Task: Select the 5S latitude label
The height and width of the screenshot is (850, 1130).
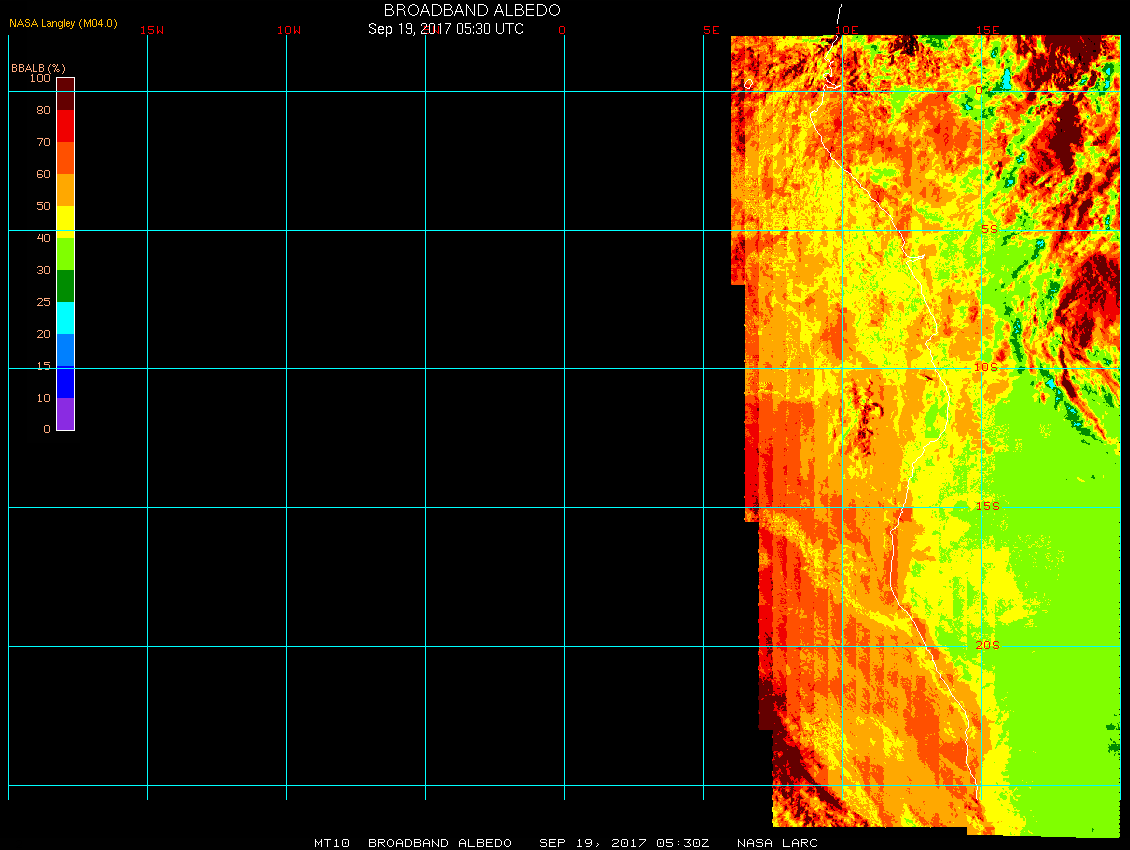Action: [988, 229]
